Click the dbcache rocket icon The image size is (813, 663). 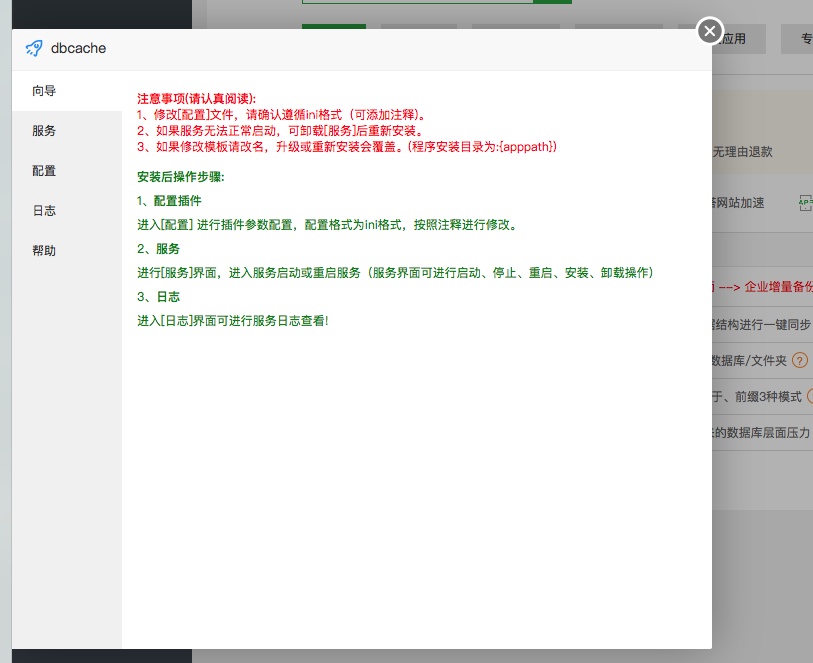[x=34, y=48]
